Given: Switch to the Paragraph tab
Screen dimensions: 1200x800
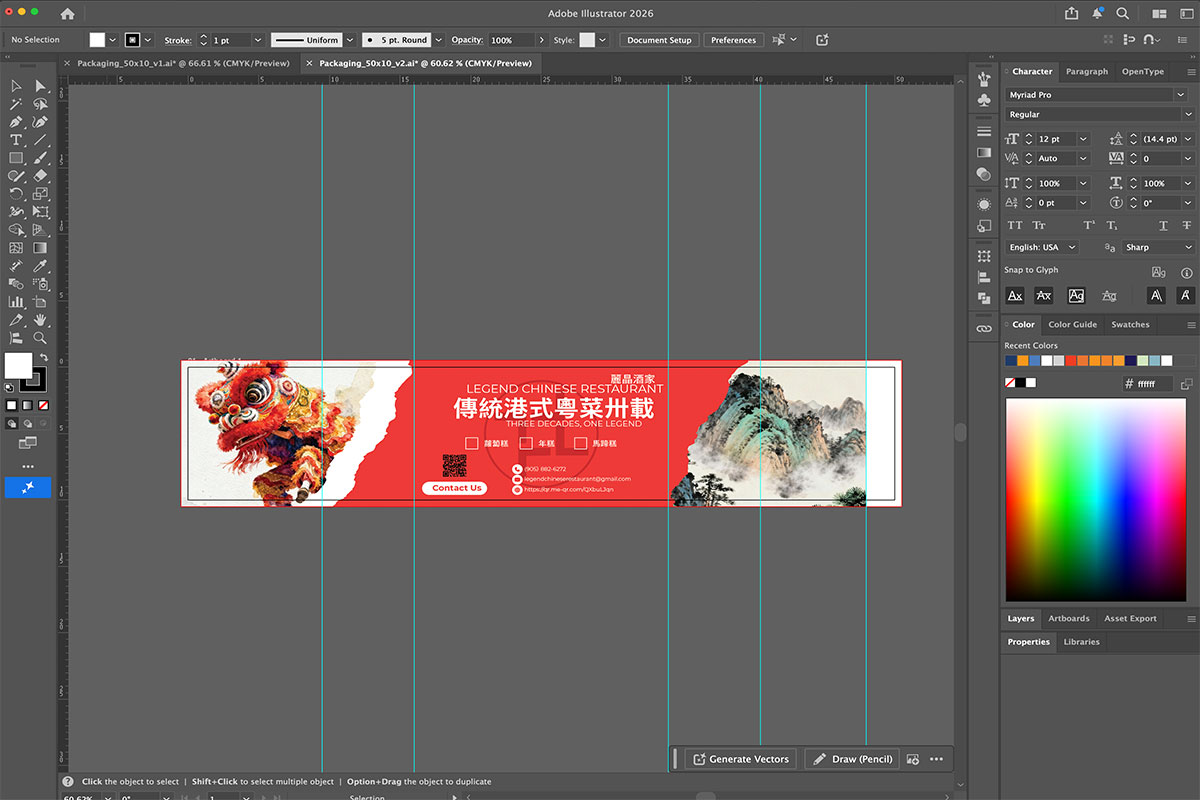Looking at the screenshot, I should click(x=1087, y=71).
